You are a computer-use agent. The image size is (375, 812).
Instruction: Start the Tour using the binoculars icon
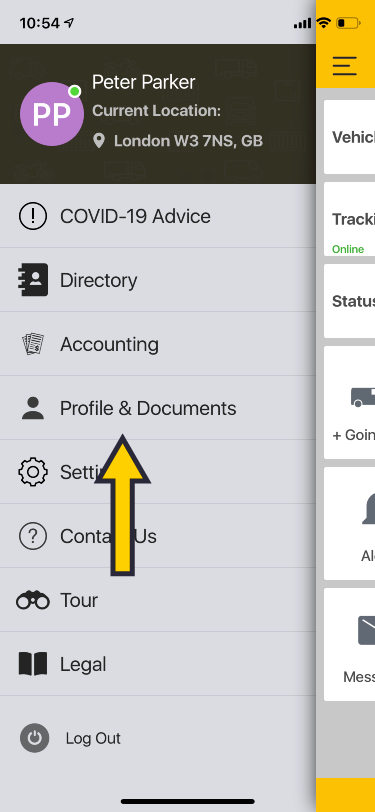(x=33, y=600)
